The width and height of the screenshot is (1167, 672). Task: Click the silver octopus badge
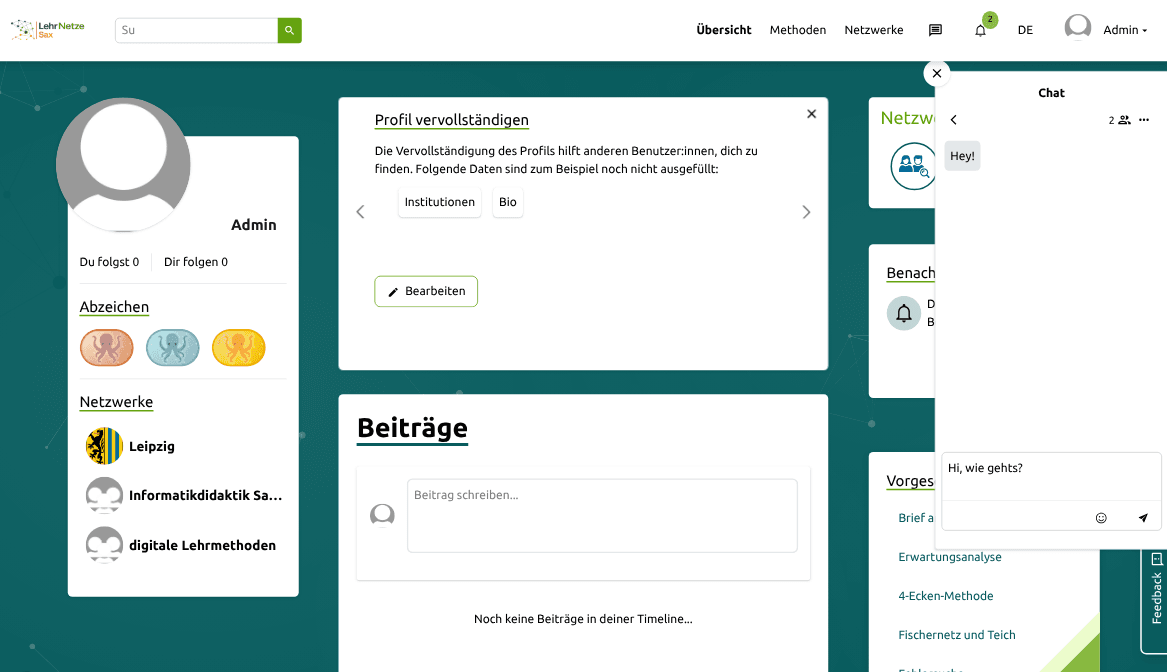point(173,348)
